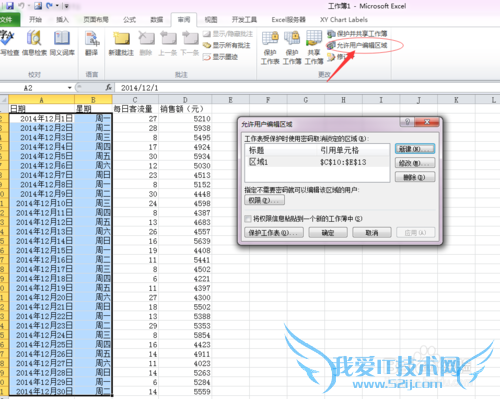500x399 pixels.
Task: Open the XY Chart Labels tab
Action: point(344,19)
